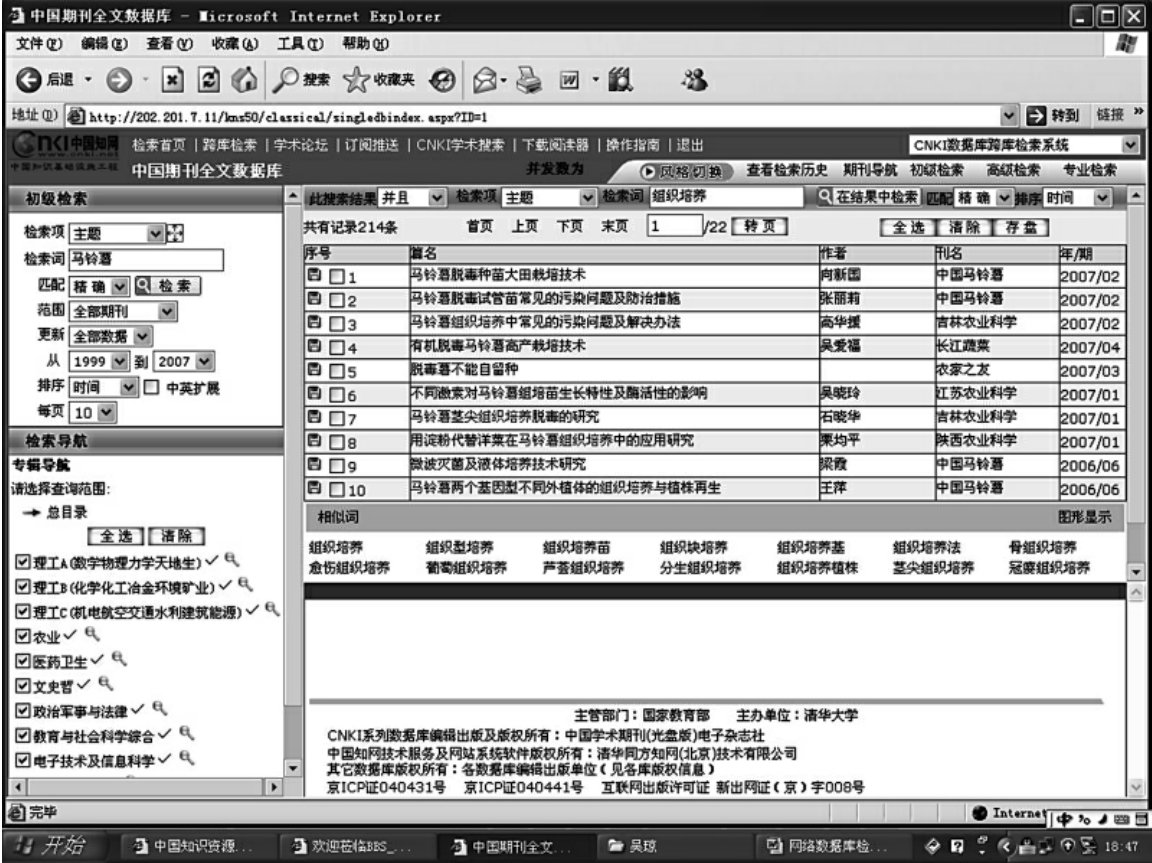Image resolution: width=1152 pixels, height=863 pixels.
Task: Click the History clock icon
Action: [x=442, y=79]
